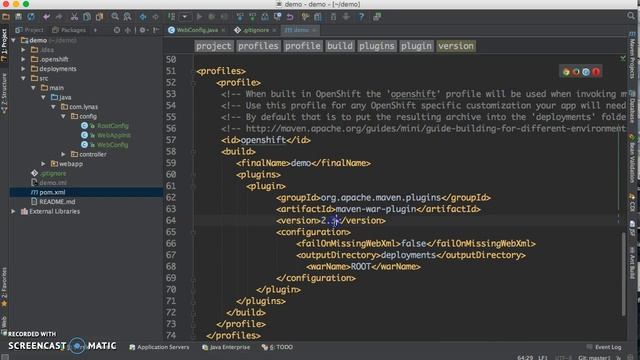Click scroll from source target icon

coord(117,30)
